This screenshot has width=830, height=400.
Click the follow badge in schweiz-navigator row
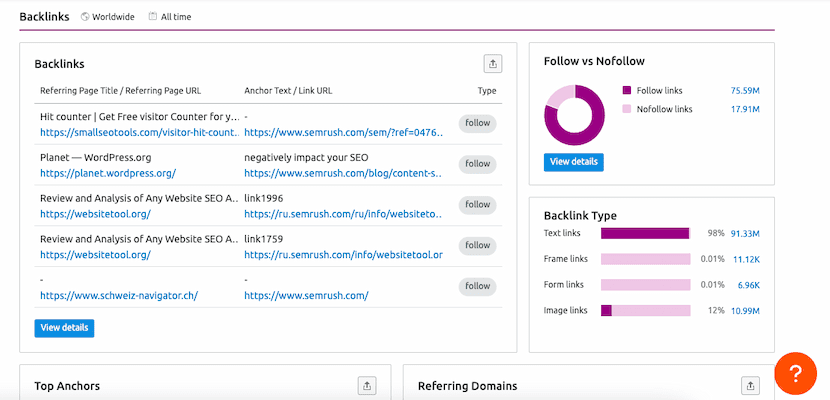[x=477, y=286]
